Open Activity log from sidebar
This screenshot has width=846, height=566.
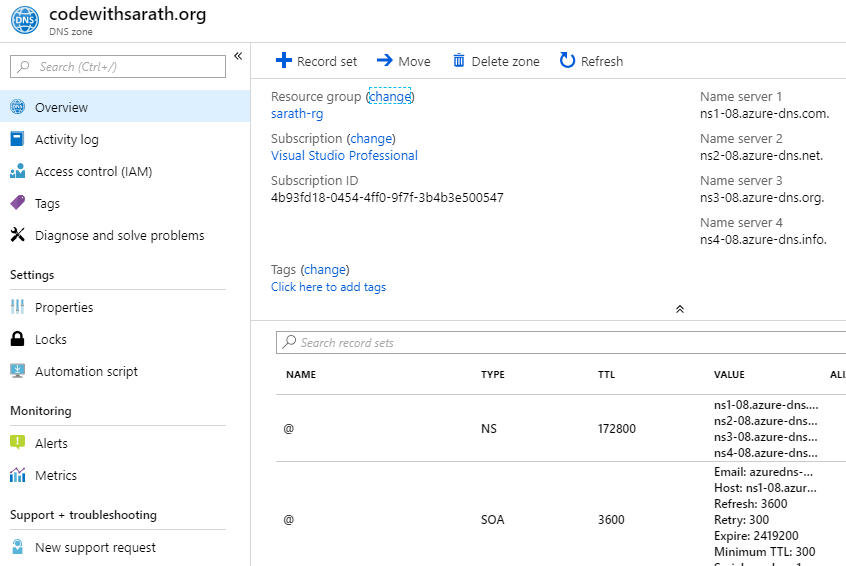pos(66,139)
